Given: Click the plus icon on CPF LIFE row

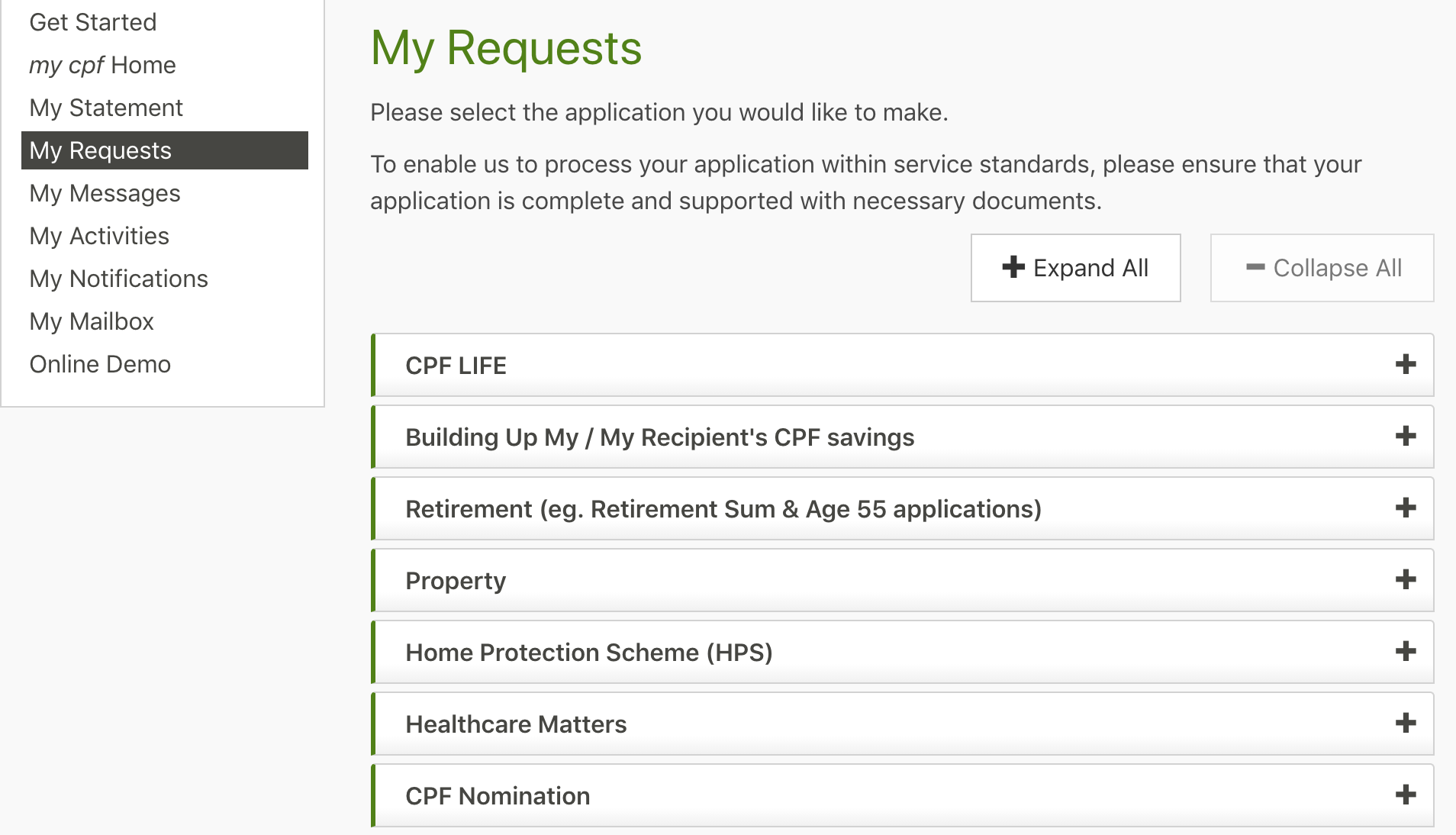Looking at the screenshot, I should [1406, 365].
